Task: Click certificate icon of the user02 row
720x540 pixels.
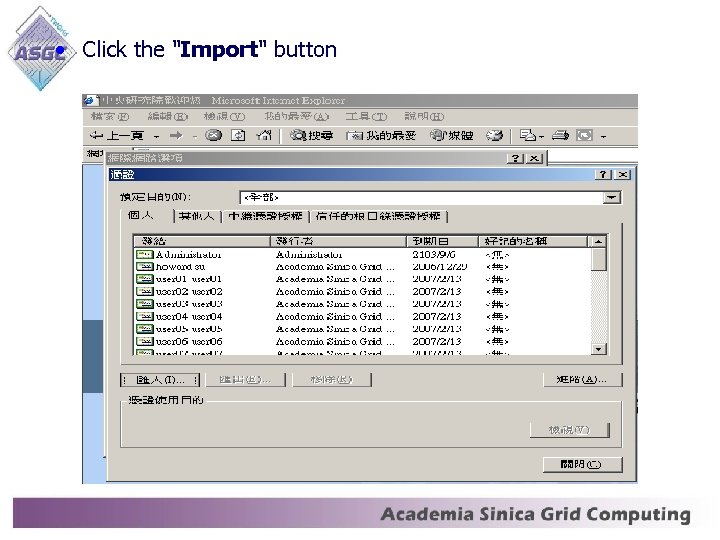Action: point(145,291)
